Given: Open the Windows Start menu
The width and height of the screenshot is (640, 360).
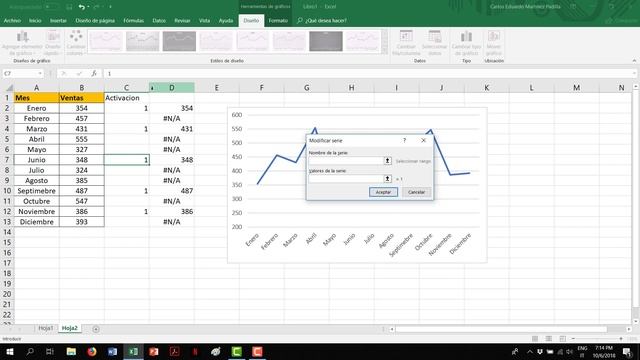Looking at the screenshot, I should coord(9,351).
